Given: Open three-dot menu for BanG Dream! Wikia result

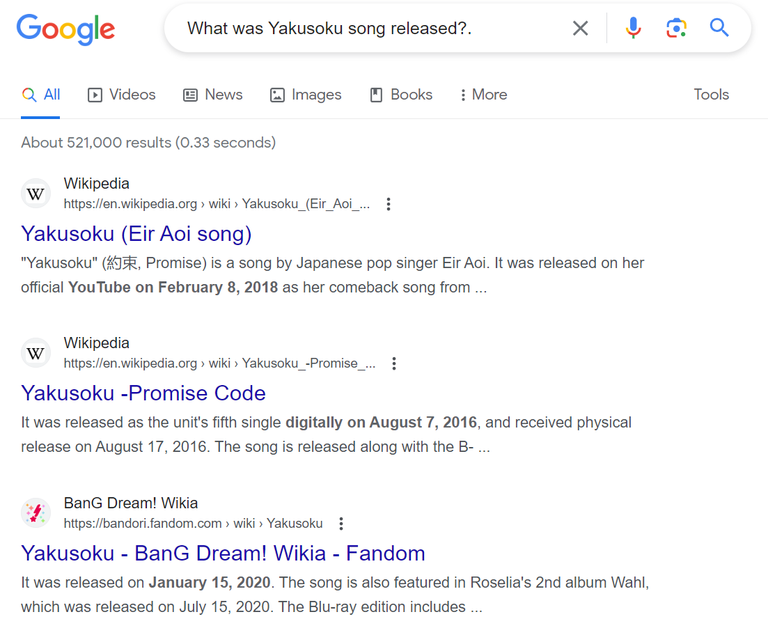Looking at the screenshot, I should click(x=341, y=524).
